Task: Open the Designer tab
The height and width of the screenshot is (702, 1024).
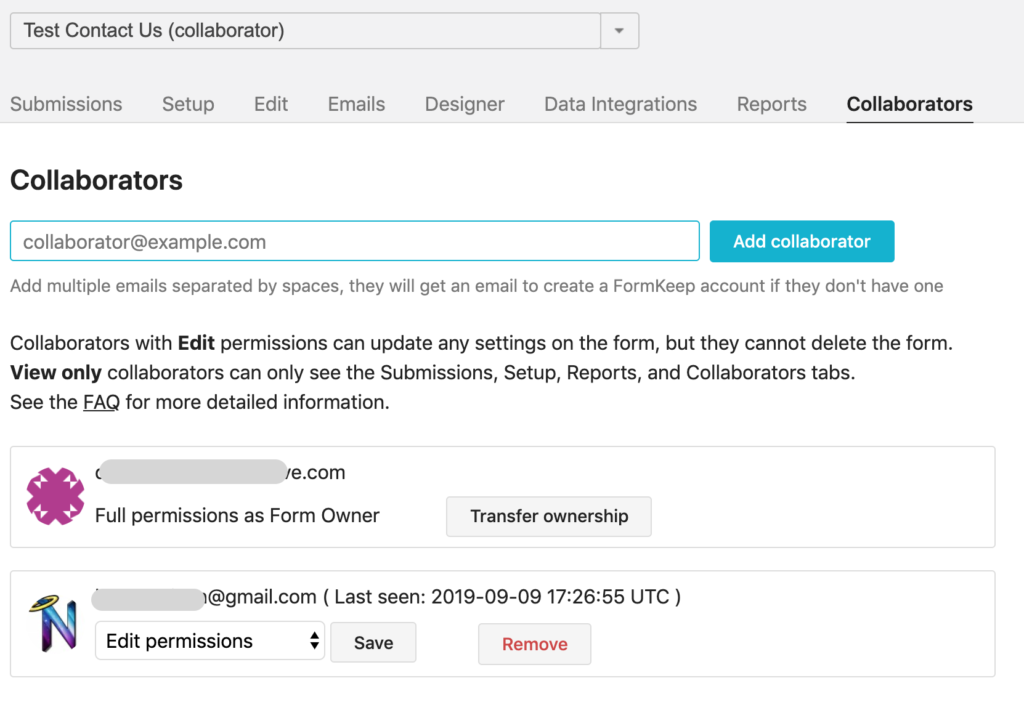Action: click(x=464, y=104)
